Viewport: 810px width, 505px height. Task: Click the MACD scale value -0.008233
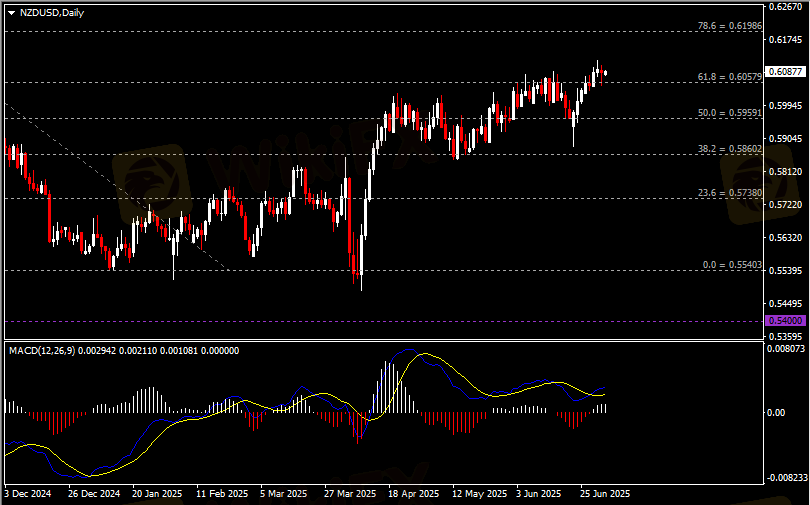(x=787, y=478)
